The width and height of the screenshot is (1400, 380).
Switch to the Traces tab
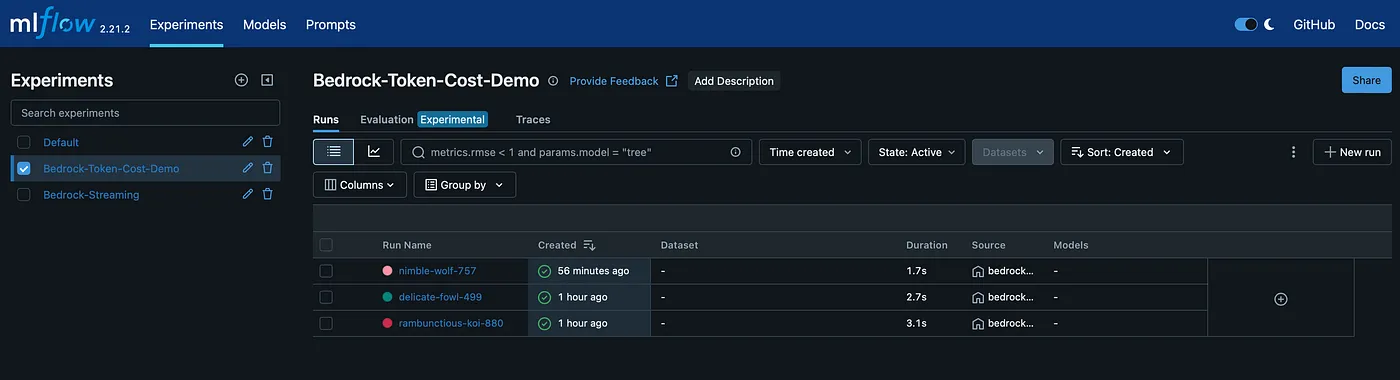click(x=533, y=119)
